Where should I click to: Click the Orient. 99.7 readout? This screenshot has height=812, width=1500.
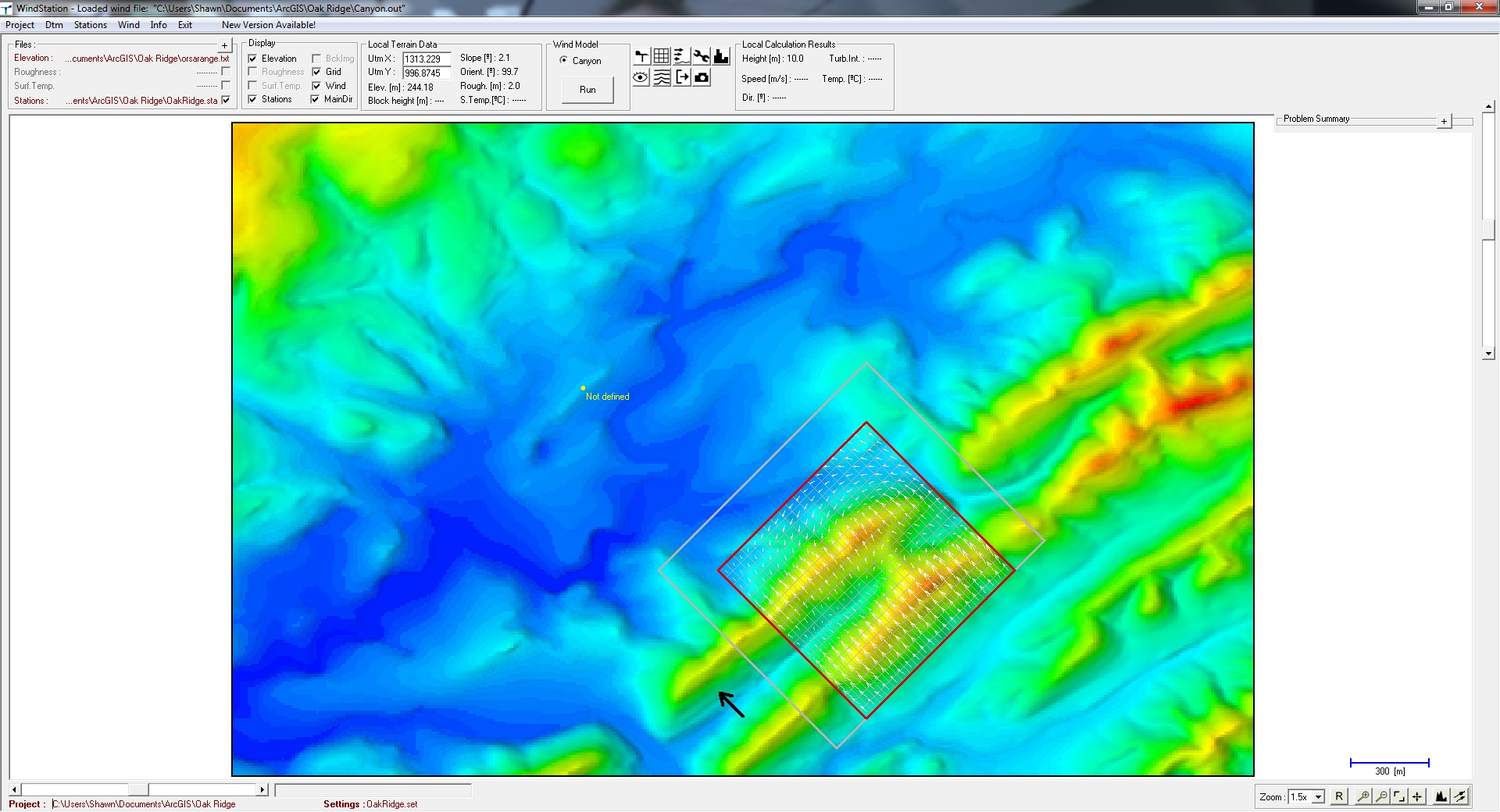pyautogui.click(x=489, y=72)
